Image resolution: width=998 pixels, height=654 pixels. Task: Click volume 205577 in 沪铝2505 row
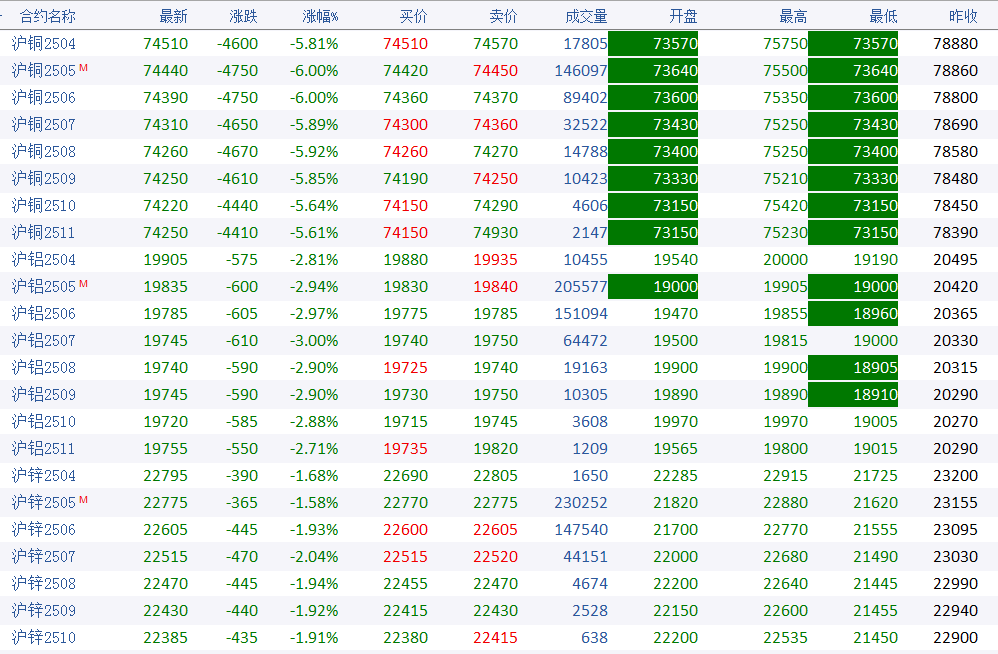580,287
